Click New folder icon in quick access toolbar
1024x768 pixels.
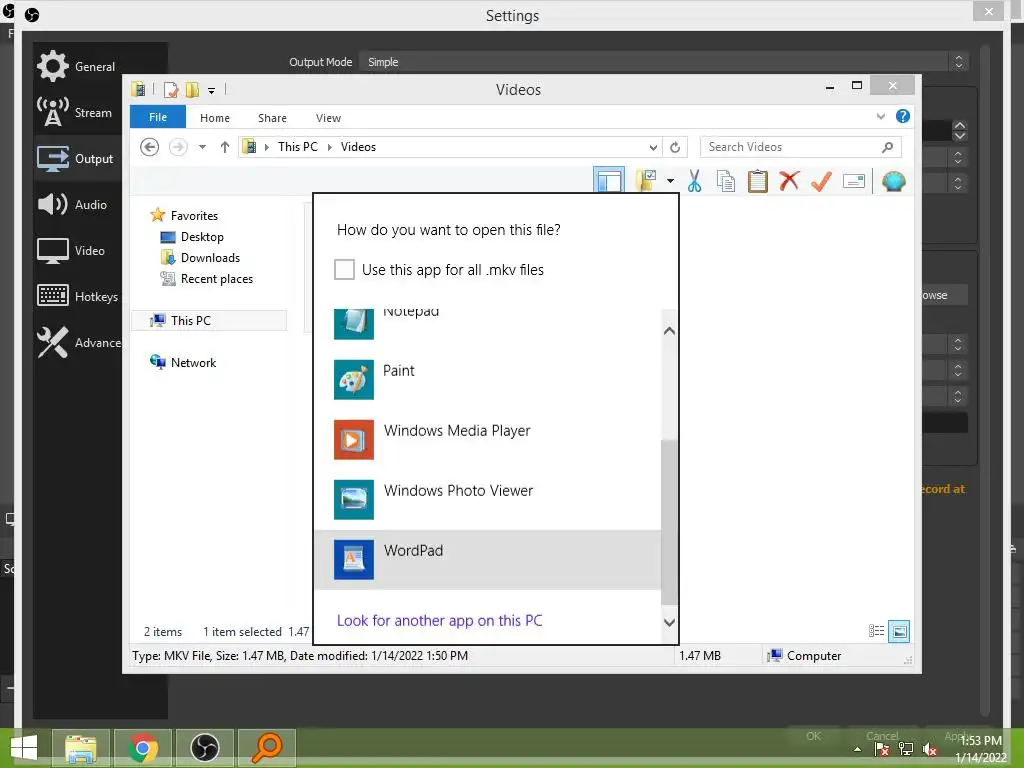pos(192,89)
